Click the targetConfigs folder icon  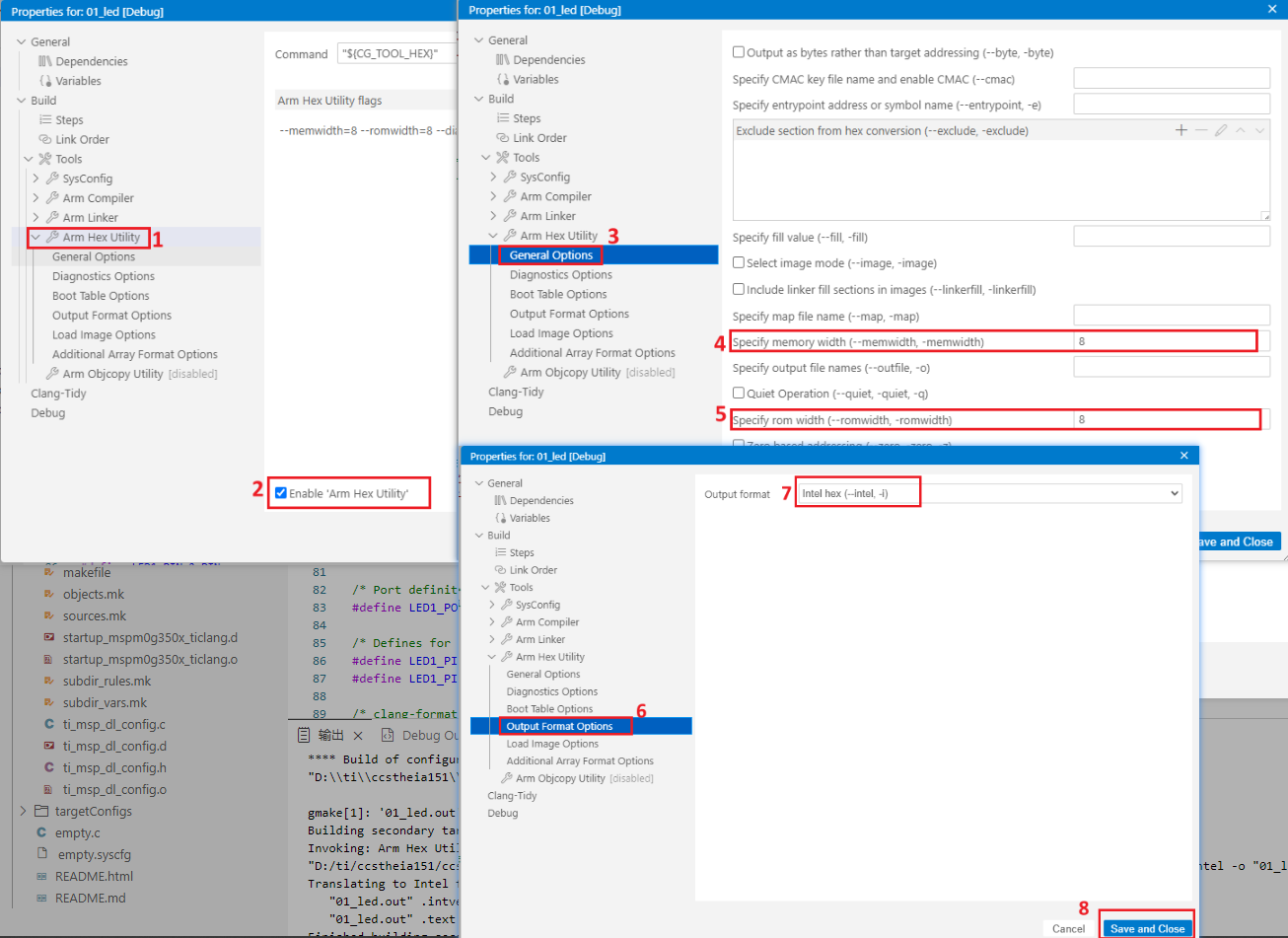(x=41, y=811)
